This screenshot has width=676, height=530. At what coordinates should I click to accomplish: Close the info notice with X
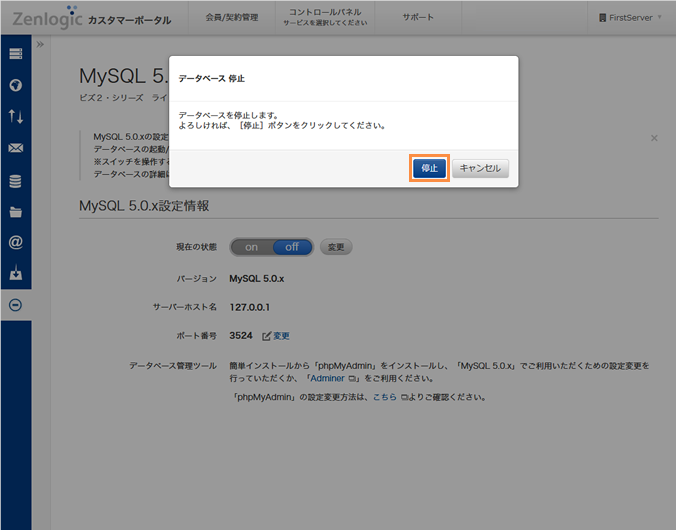(x=654, y=138)
